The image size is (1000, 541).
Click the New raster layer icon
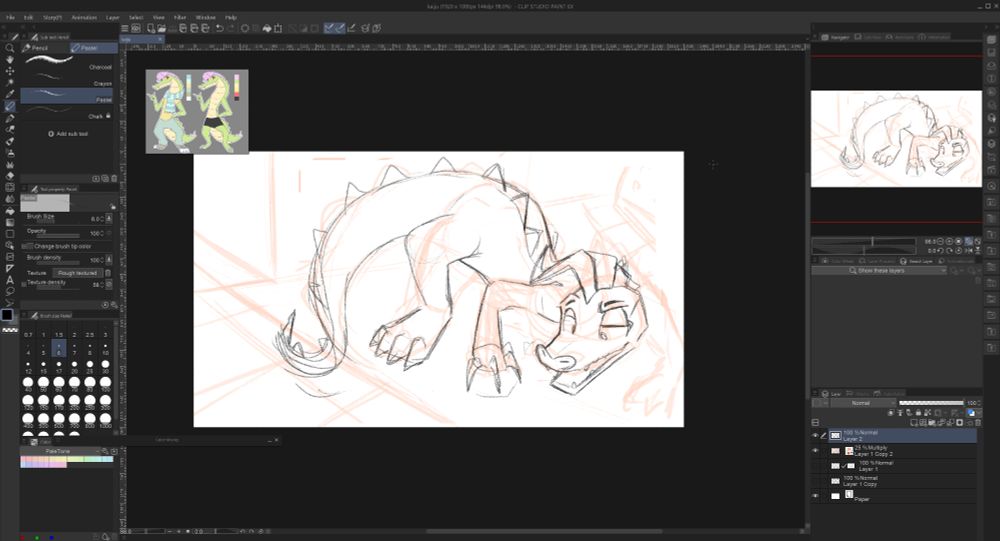(914, 422)
